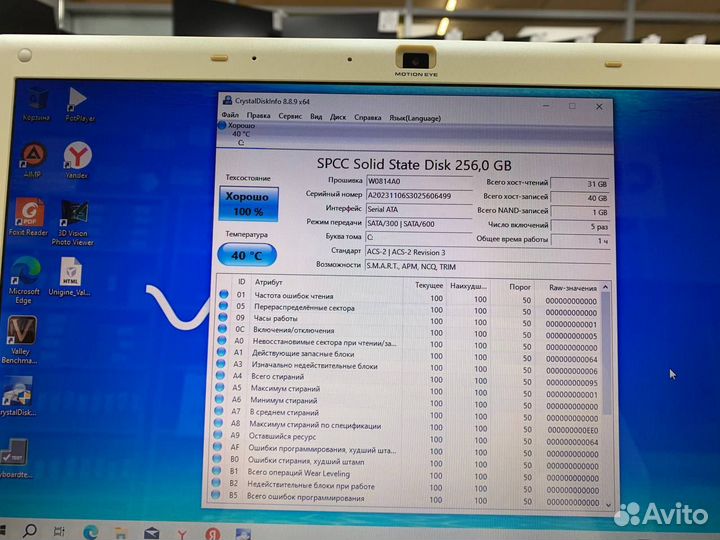720x540 pixels.
Task: Click the SPCC Solid State Disk 256,0 GB title
Action: tap(414, 164)
